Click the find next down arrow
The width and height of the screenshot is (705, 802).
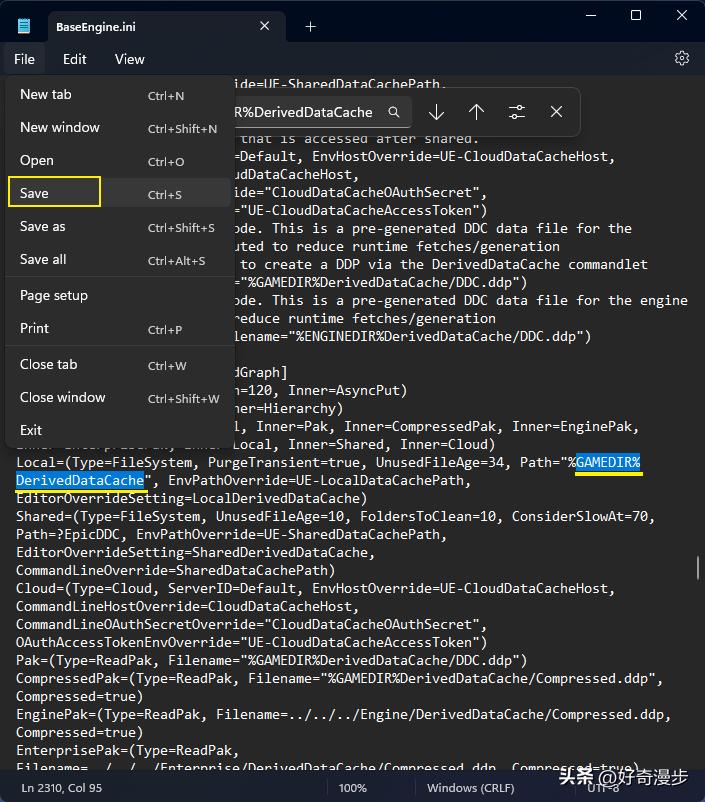pos(436,112)
